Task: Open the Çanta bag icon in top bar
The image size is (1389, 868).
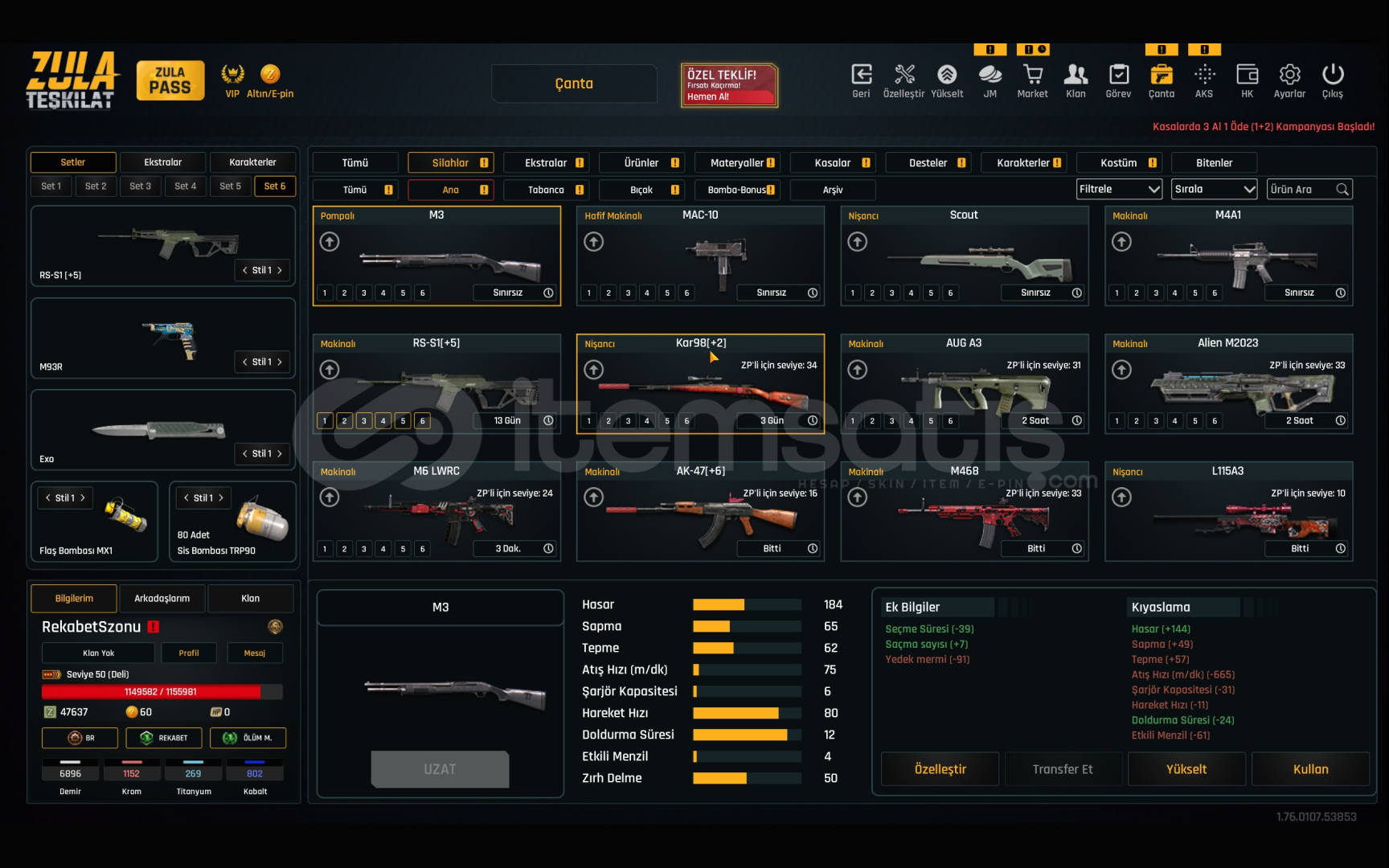Action: (x=1162, y=75)
